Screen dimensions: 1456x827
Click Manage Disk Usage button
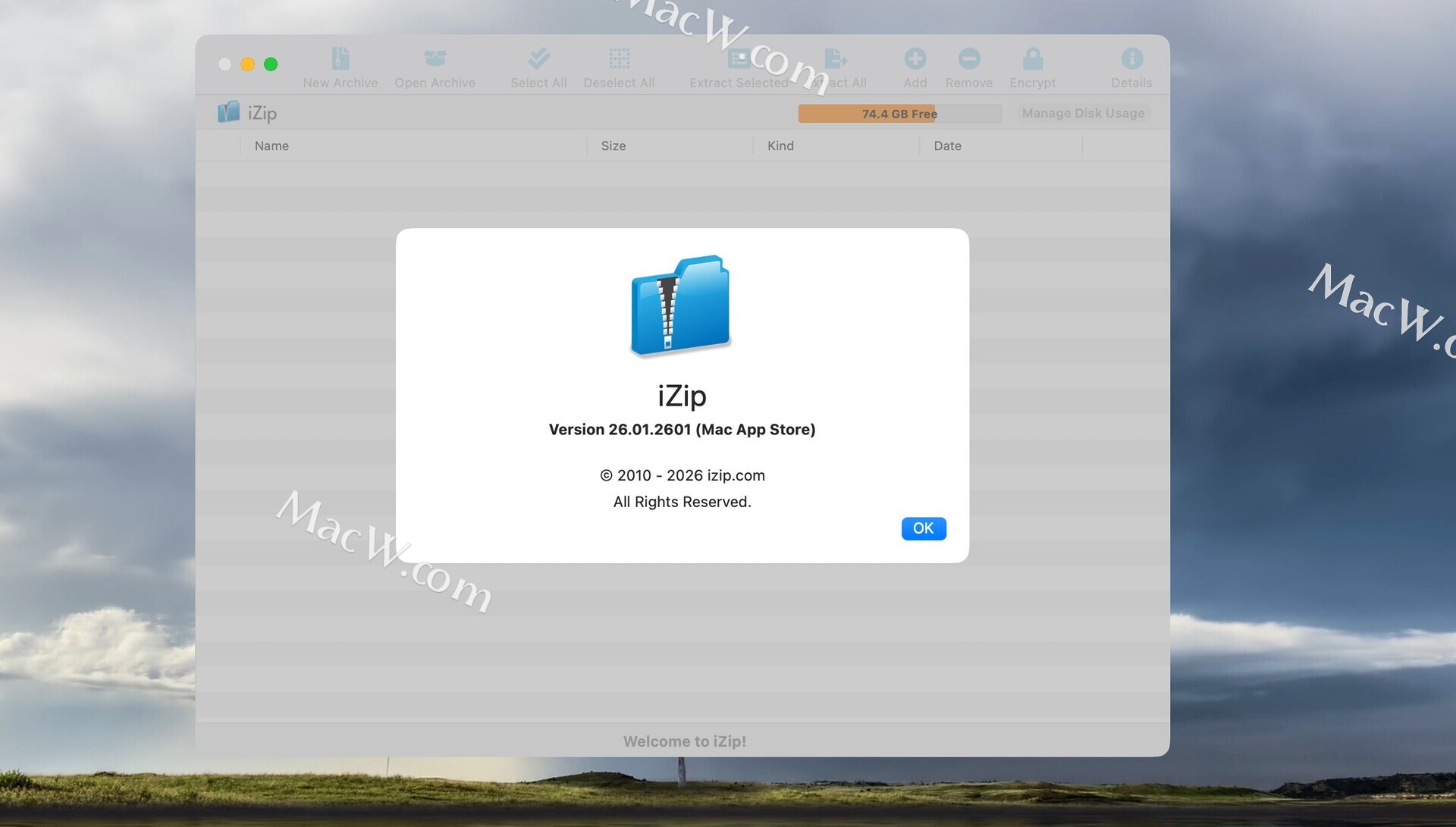click(x=1082, y=114)
